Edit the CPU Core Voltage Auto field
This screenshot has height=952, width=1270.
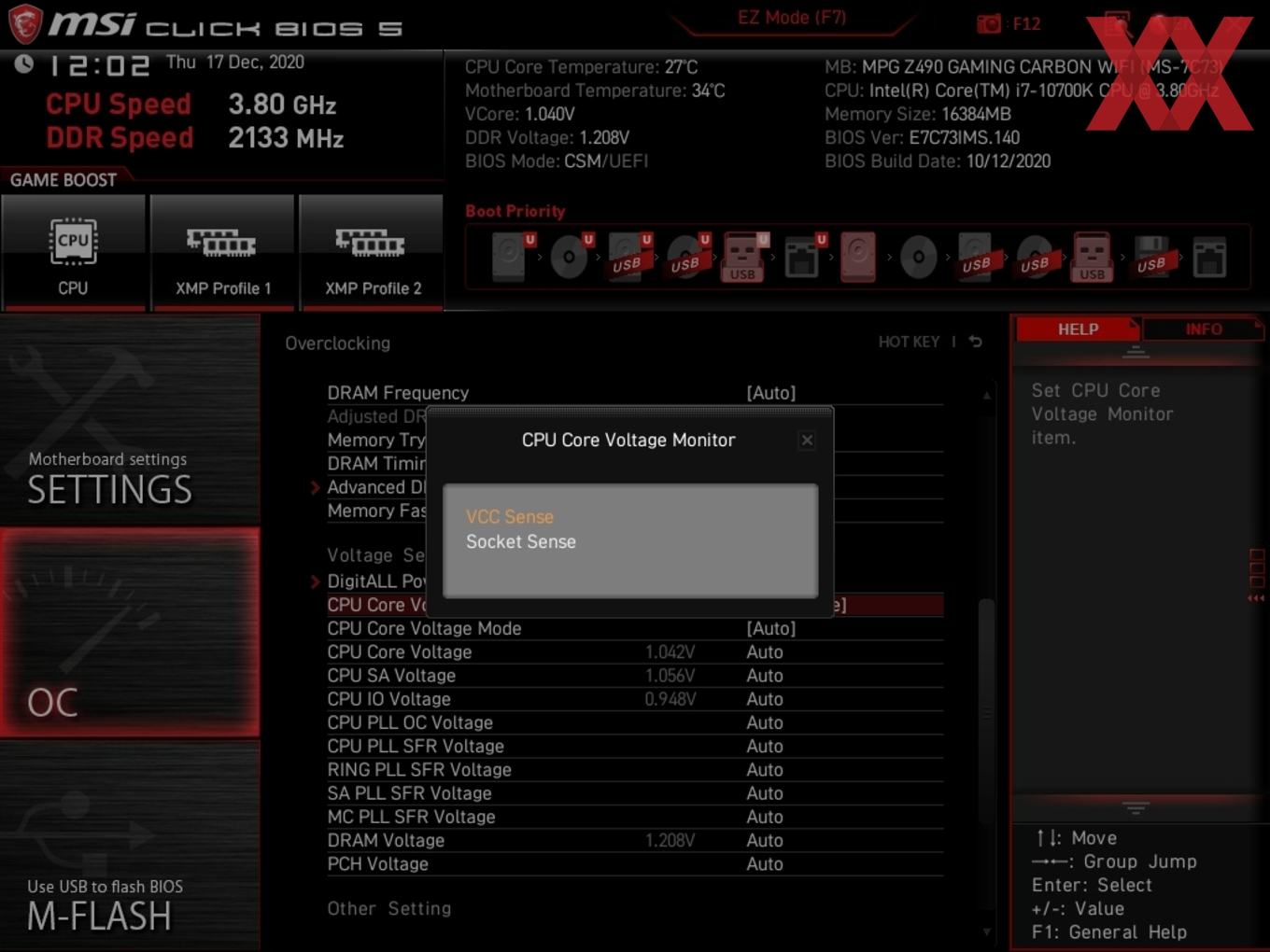pos(765,651)
